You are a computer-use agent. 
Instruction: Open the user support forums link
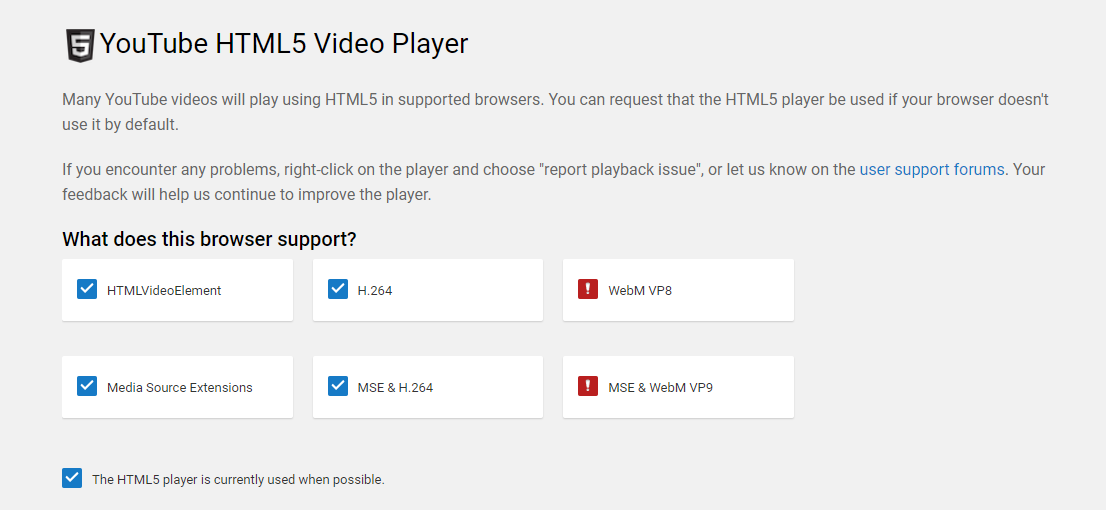click(931, 169)
